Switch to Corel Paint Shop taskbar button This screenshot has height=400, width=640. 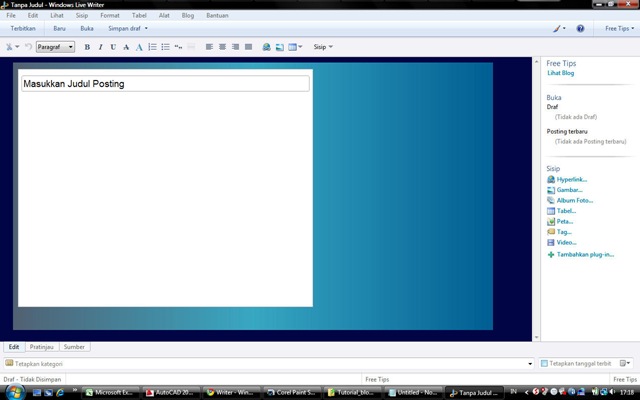point(292,393)
